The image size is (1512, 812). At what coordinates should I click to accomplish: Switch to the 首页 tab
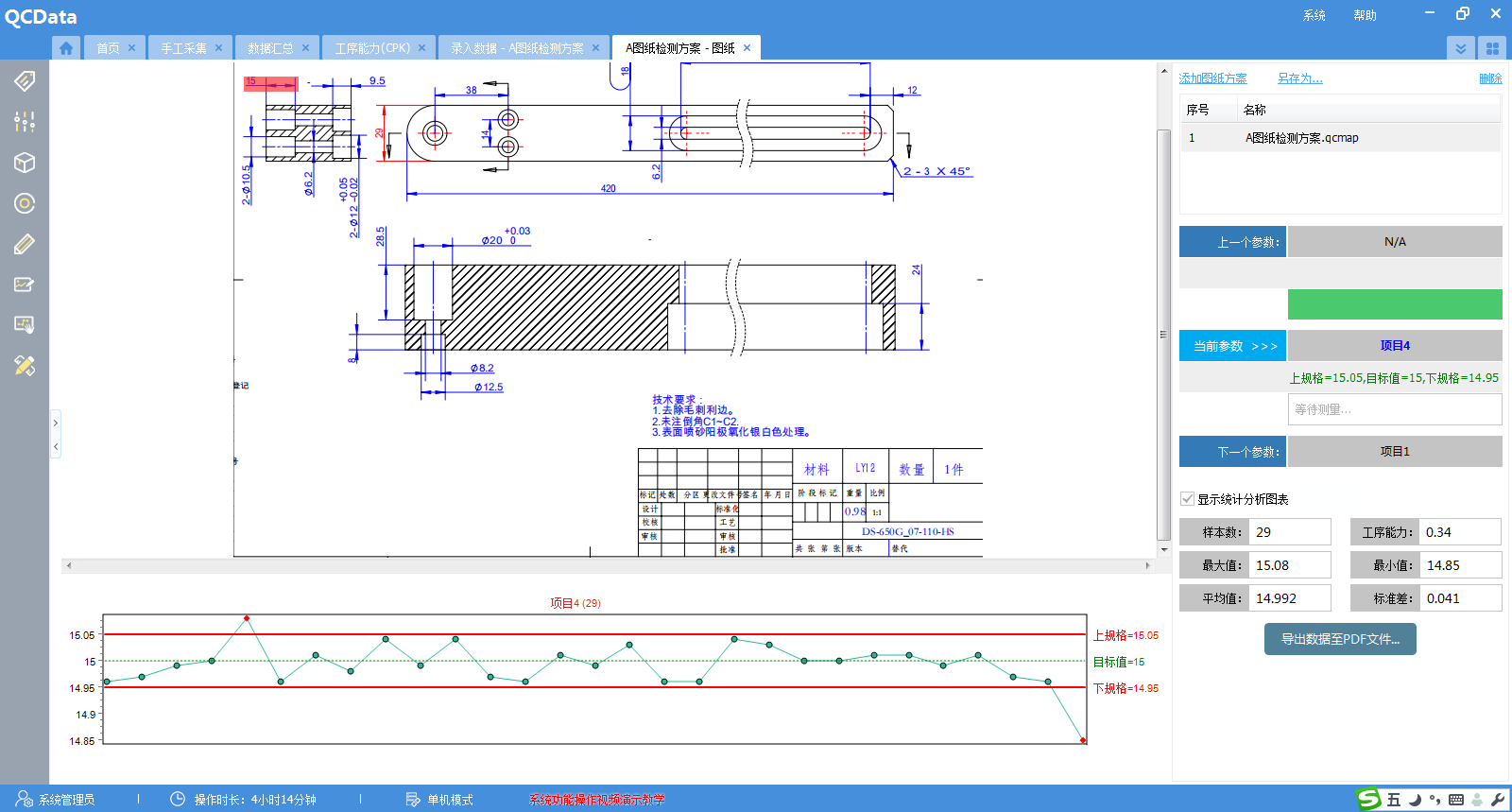click(x=108, y=48)
